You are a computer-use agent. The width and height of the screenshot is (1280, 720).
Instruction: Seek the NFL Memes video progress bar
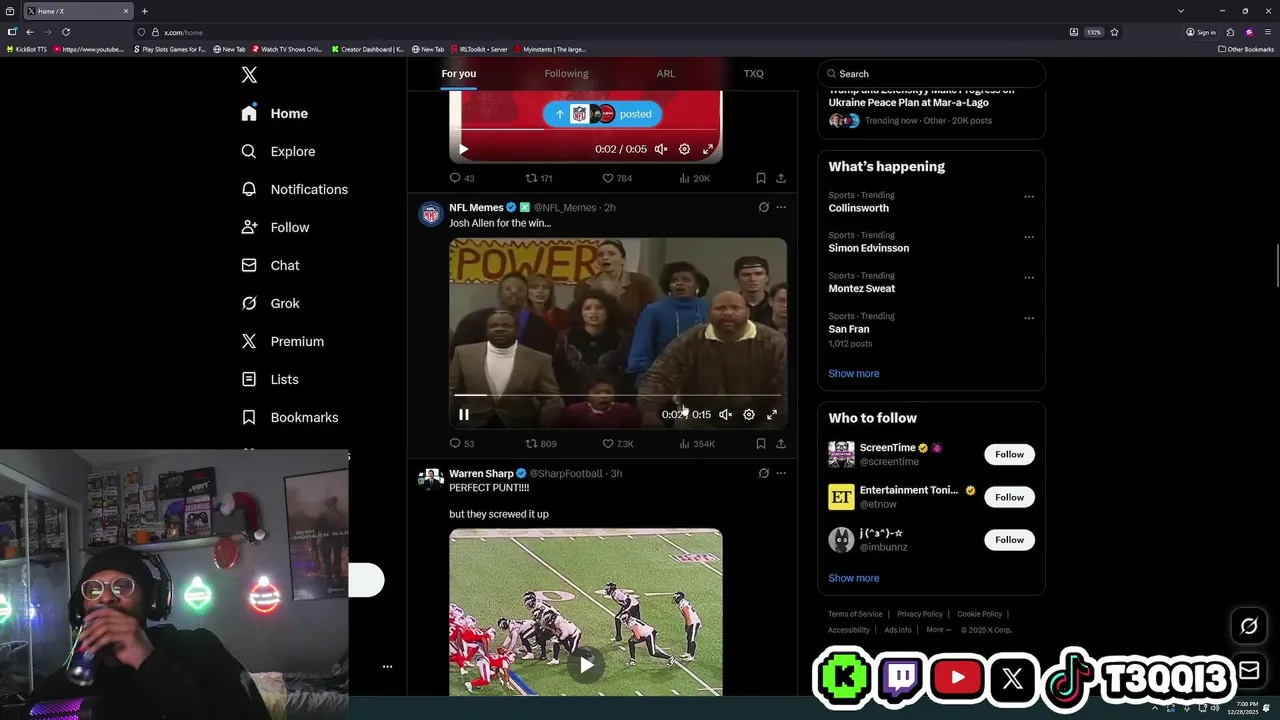[x=617, y=395]
